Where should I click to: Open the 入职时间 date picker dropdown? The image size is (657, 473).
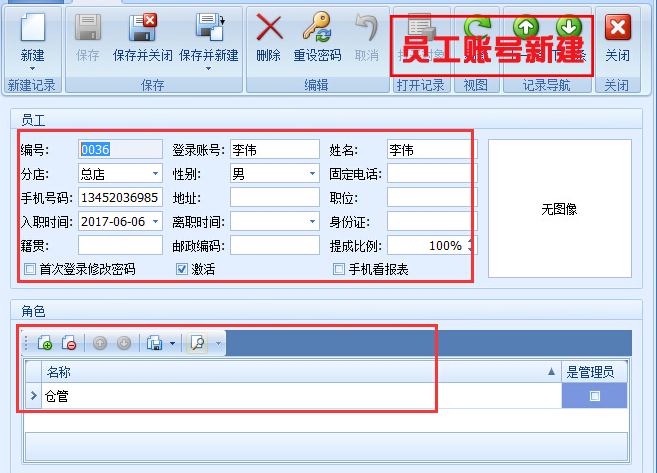[x=155, y=221]
